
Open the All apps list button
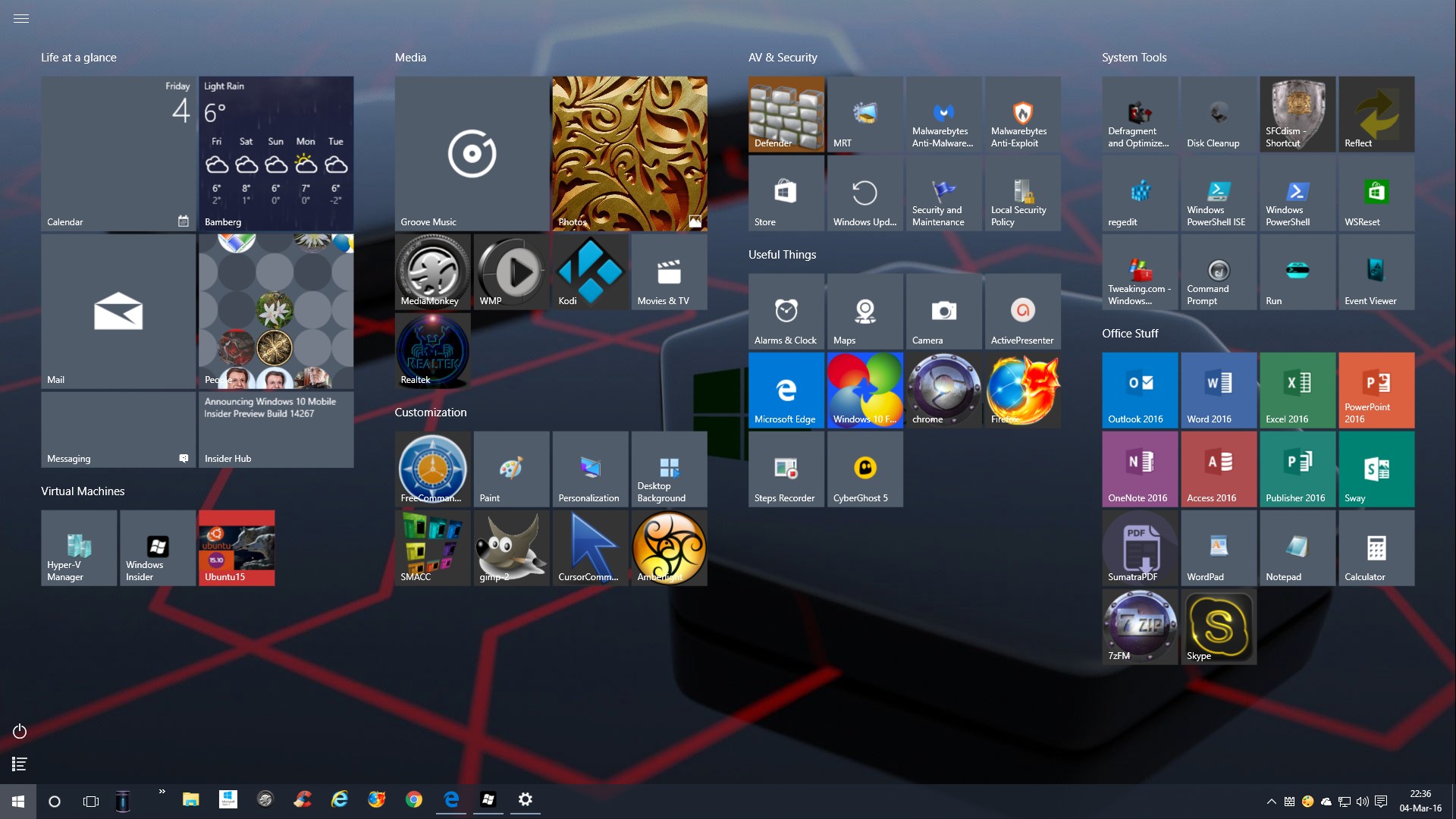coord(20,764)
